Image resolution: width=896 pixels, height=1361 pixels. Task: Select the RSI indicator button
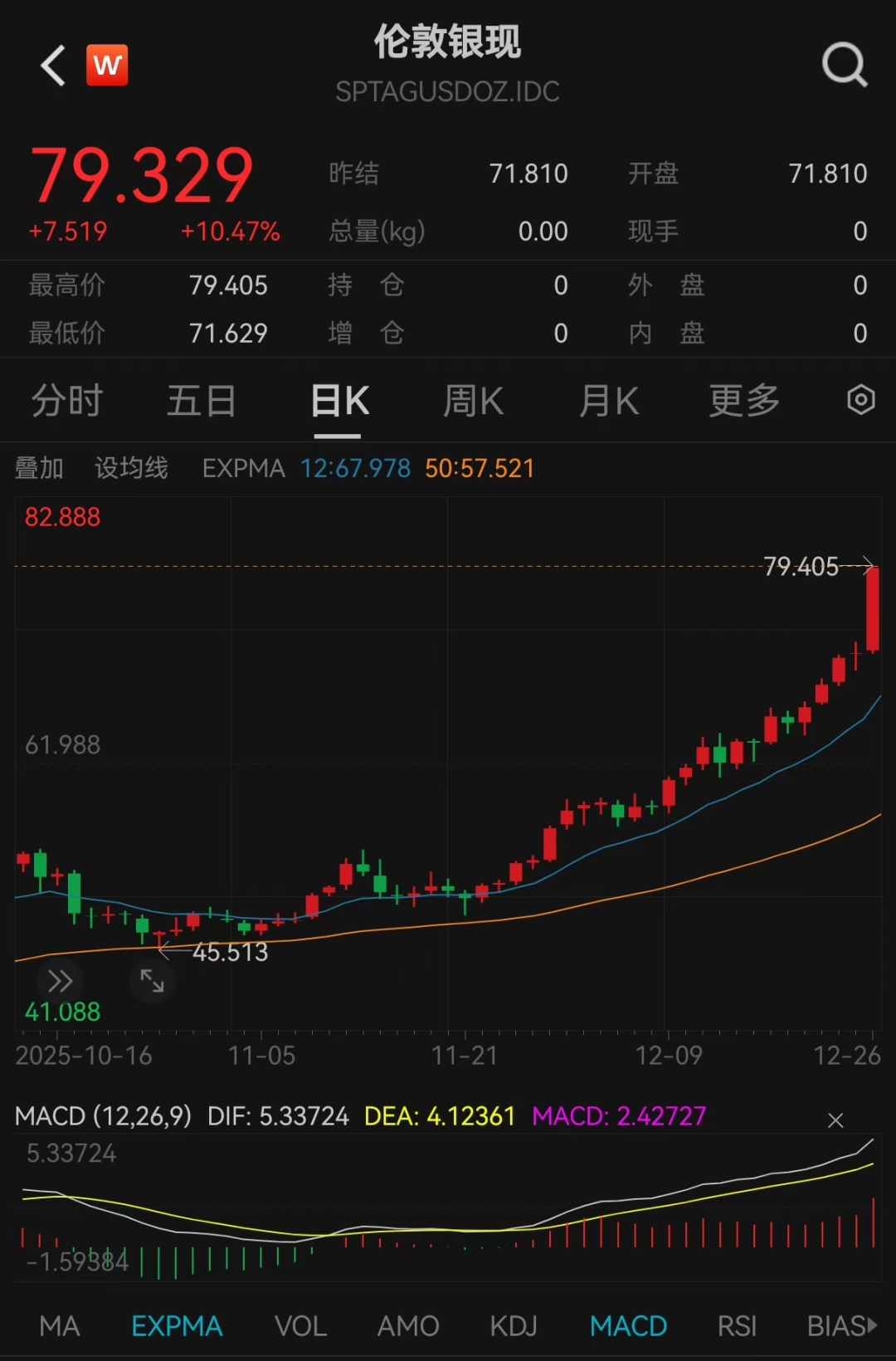tap(737, 1326)
